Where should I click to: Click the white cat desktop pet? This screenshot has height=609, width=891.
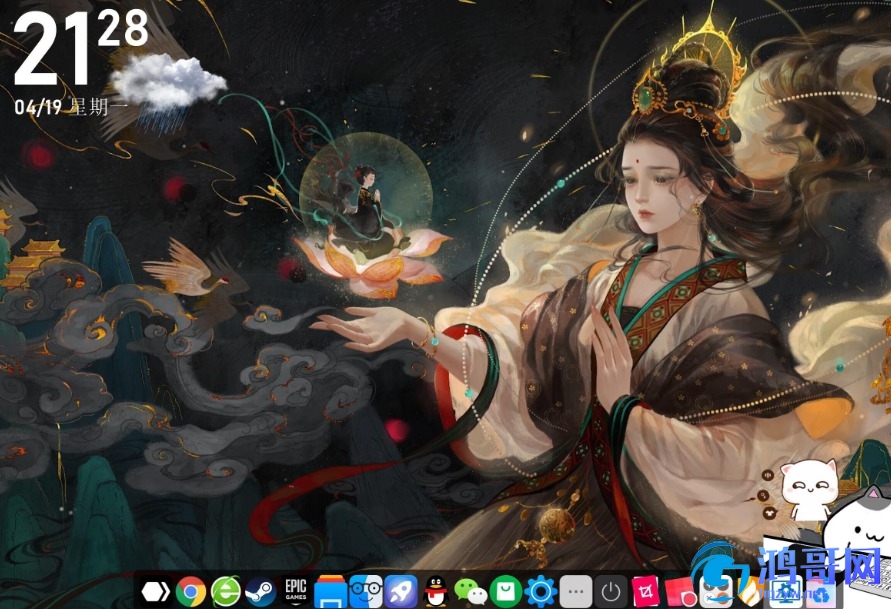[x=810, y=489]
